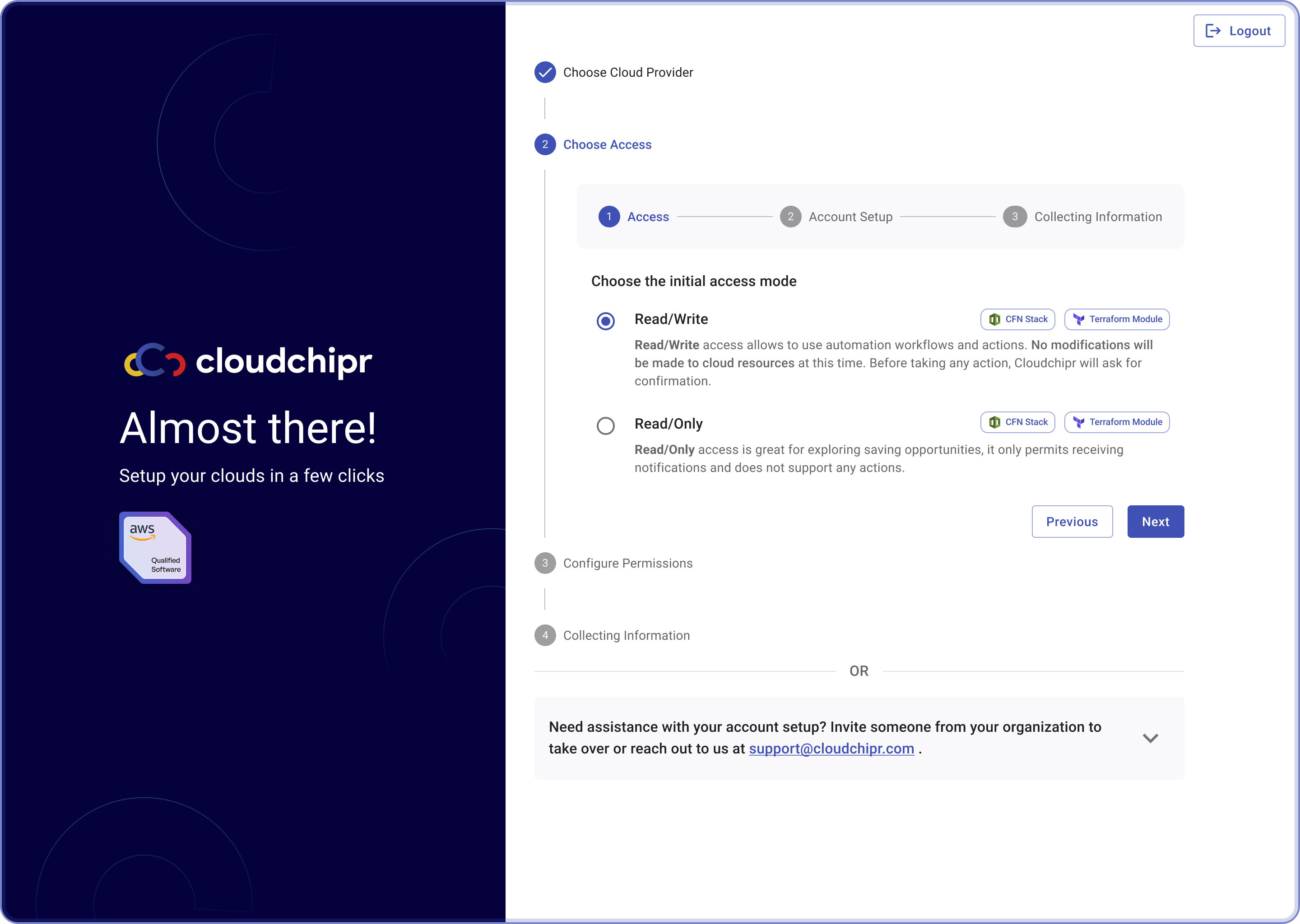Click the Read/Only option title

tap(668, 424)
